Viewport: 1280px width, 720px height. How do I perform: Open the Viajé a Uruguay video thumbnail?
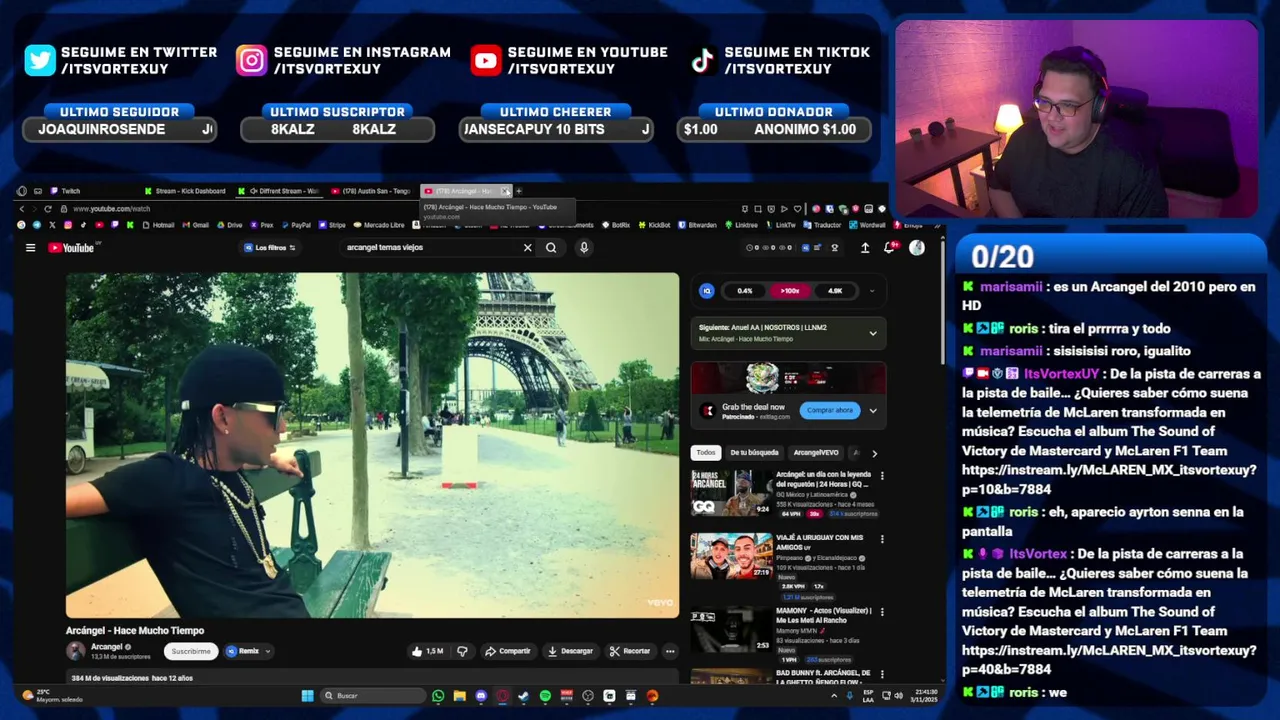coord(731,556)
